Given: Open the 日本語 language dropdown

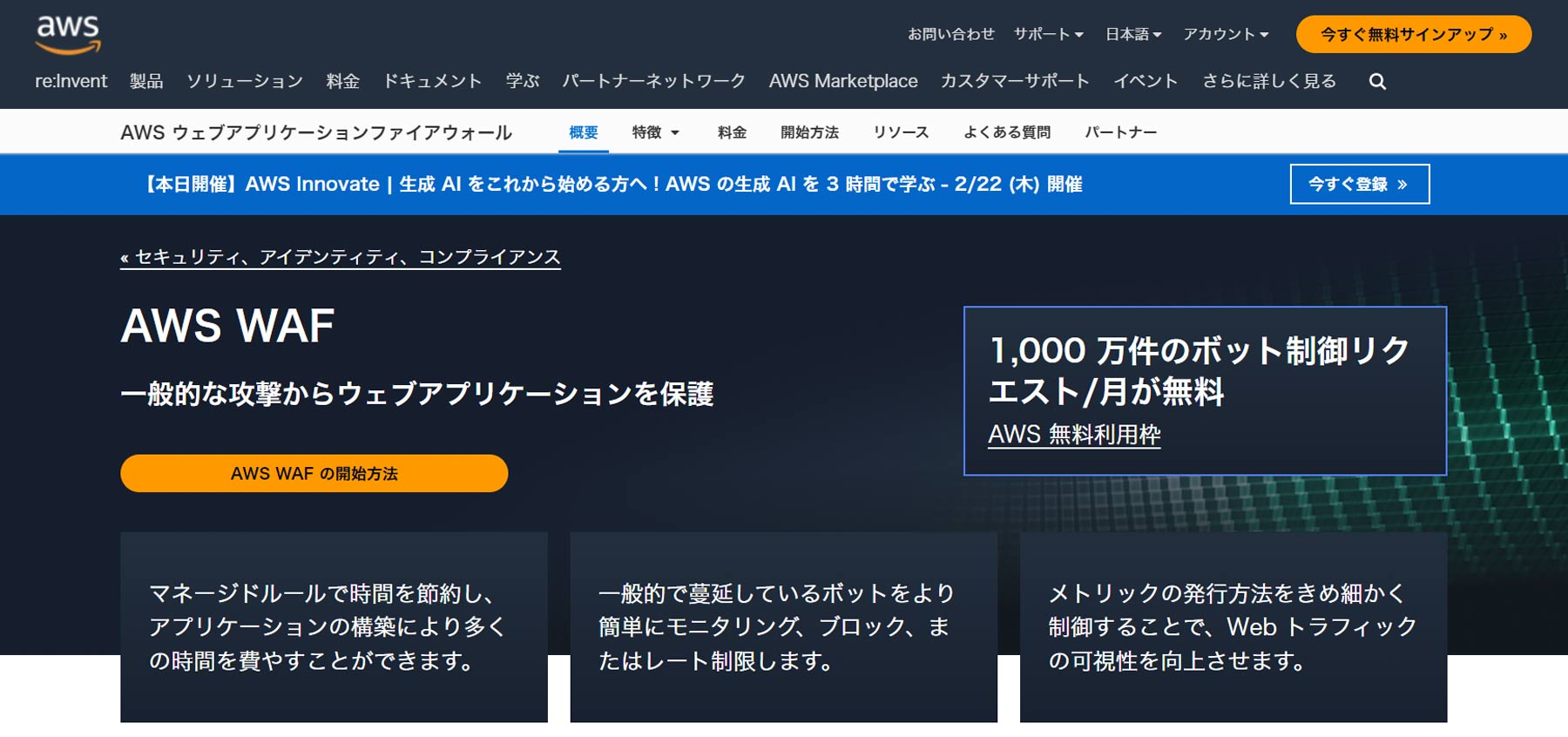Looking at the screenshot, I should pyautogui.click(x=1133, y=34).
